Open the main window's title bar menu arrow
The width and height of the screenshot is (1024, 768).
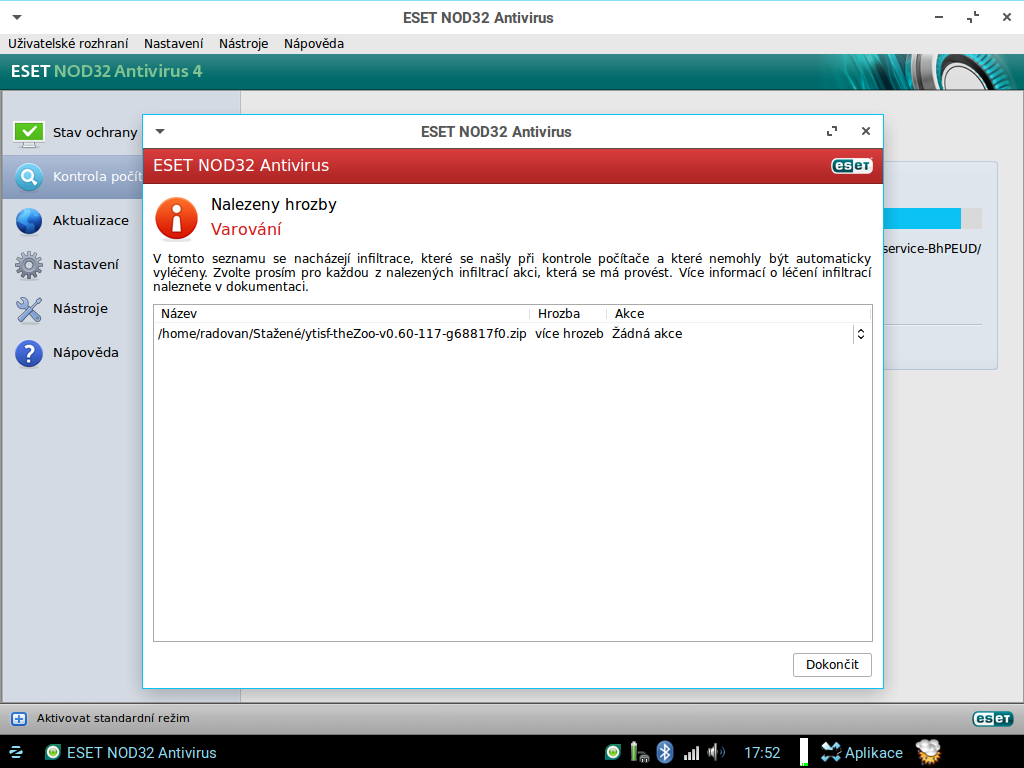pyautogui.click(x=17, y=18)
